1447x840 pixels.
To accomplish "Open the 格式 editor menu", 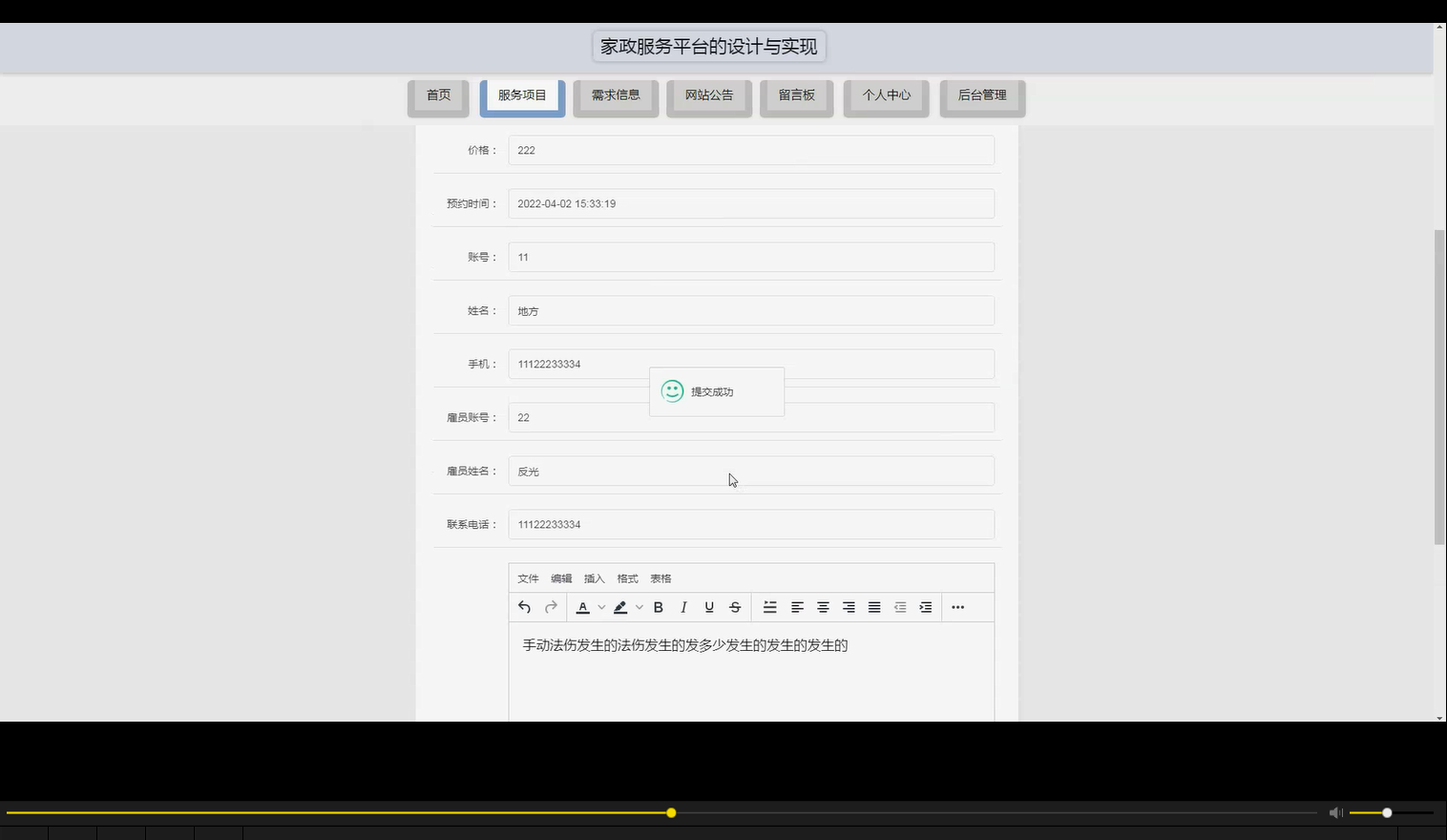I will (x=627, y=578).
